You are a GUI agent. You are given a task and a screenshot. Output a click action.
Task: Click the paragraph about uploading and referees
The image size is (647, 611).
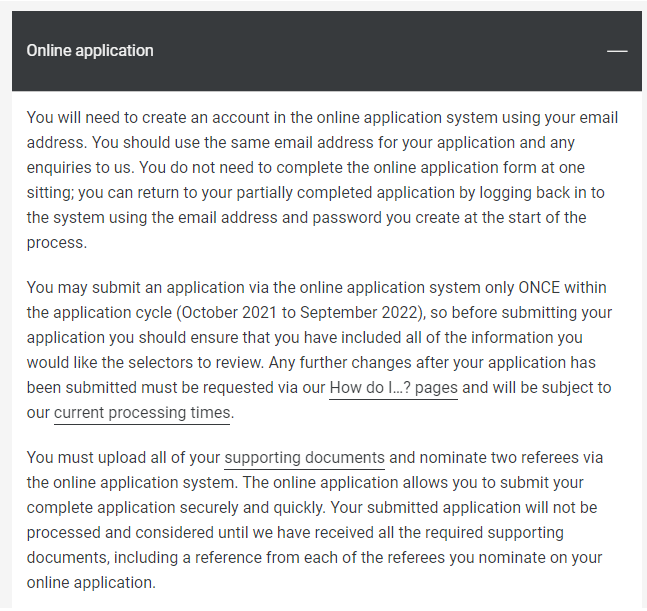click(322, 520)
